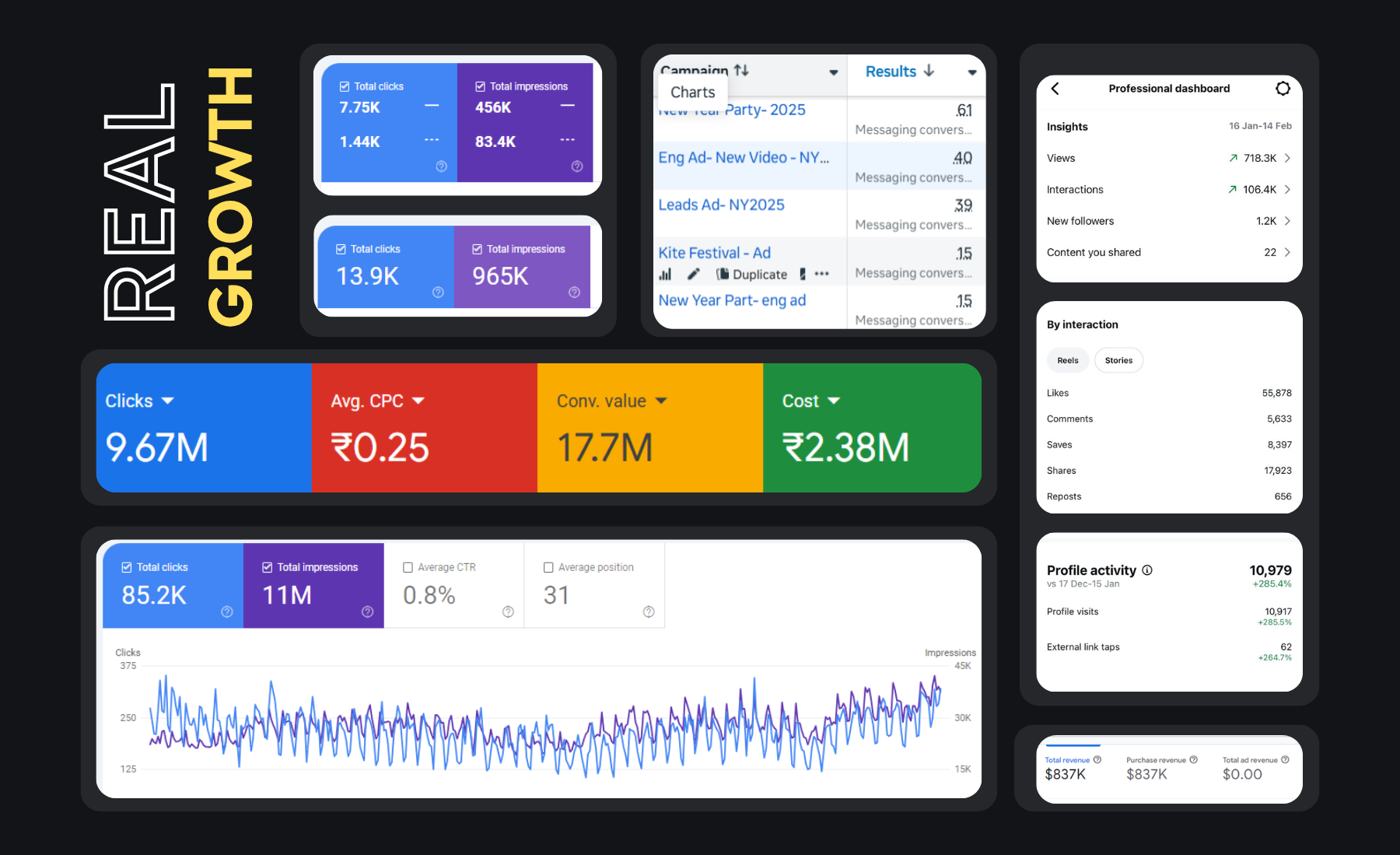Click the info icon next to Total revenue
1400x855 pixels.
coord(1097,759)
